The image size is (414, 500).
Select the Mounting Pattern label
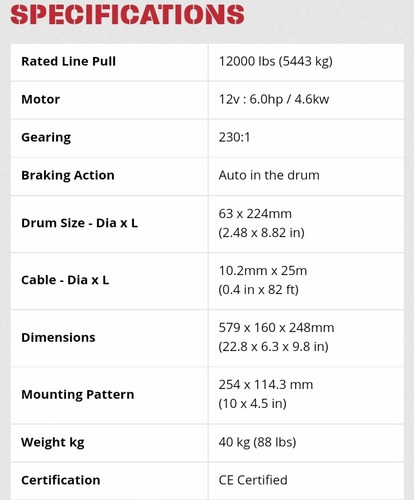click(78, 395)
